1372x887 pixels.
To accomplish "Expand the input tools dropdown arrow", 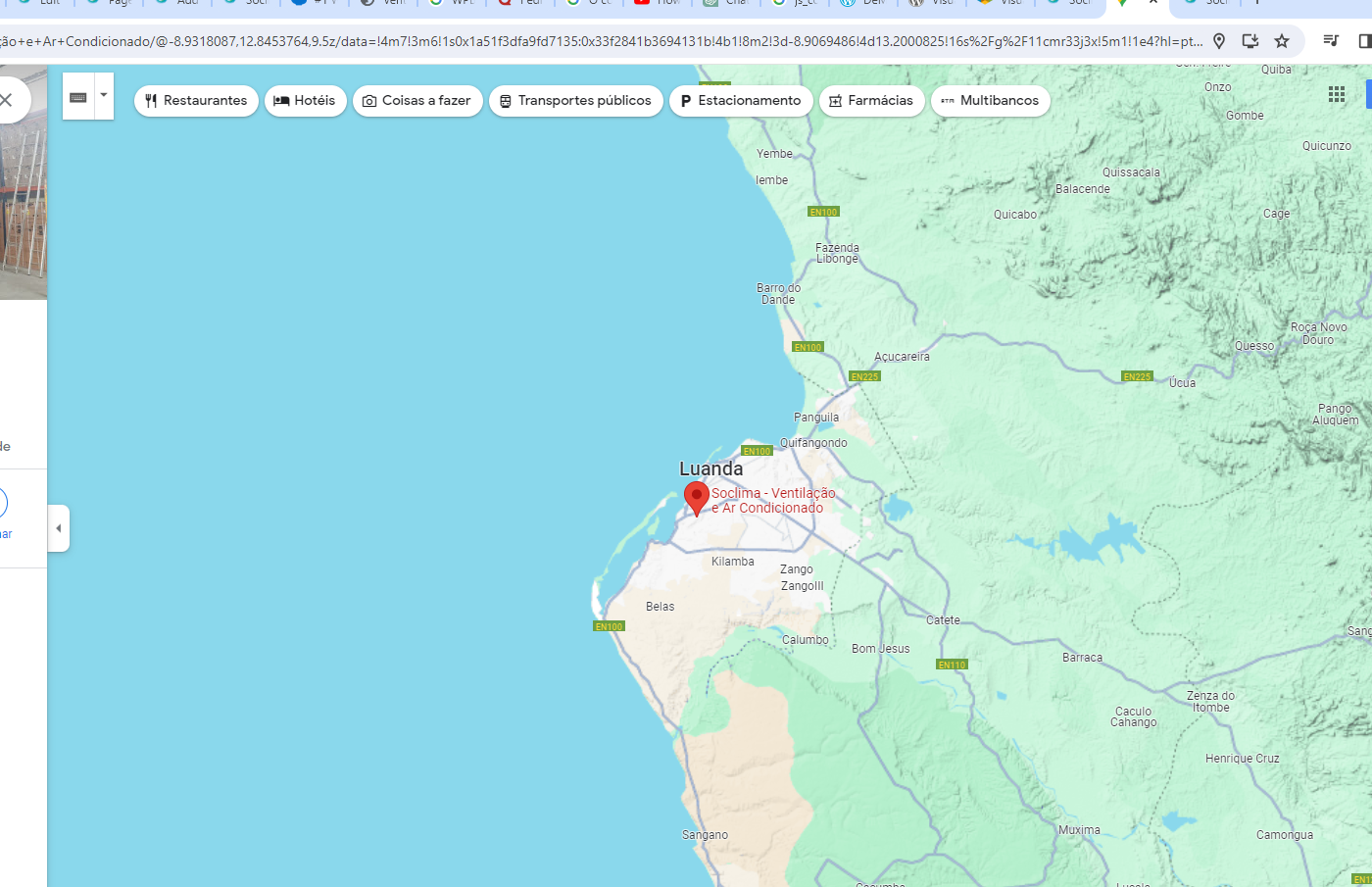I will click(x=104, y=96).
